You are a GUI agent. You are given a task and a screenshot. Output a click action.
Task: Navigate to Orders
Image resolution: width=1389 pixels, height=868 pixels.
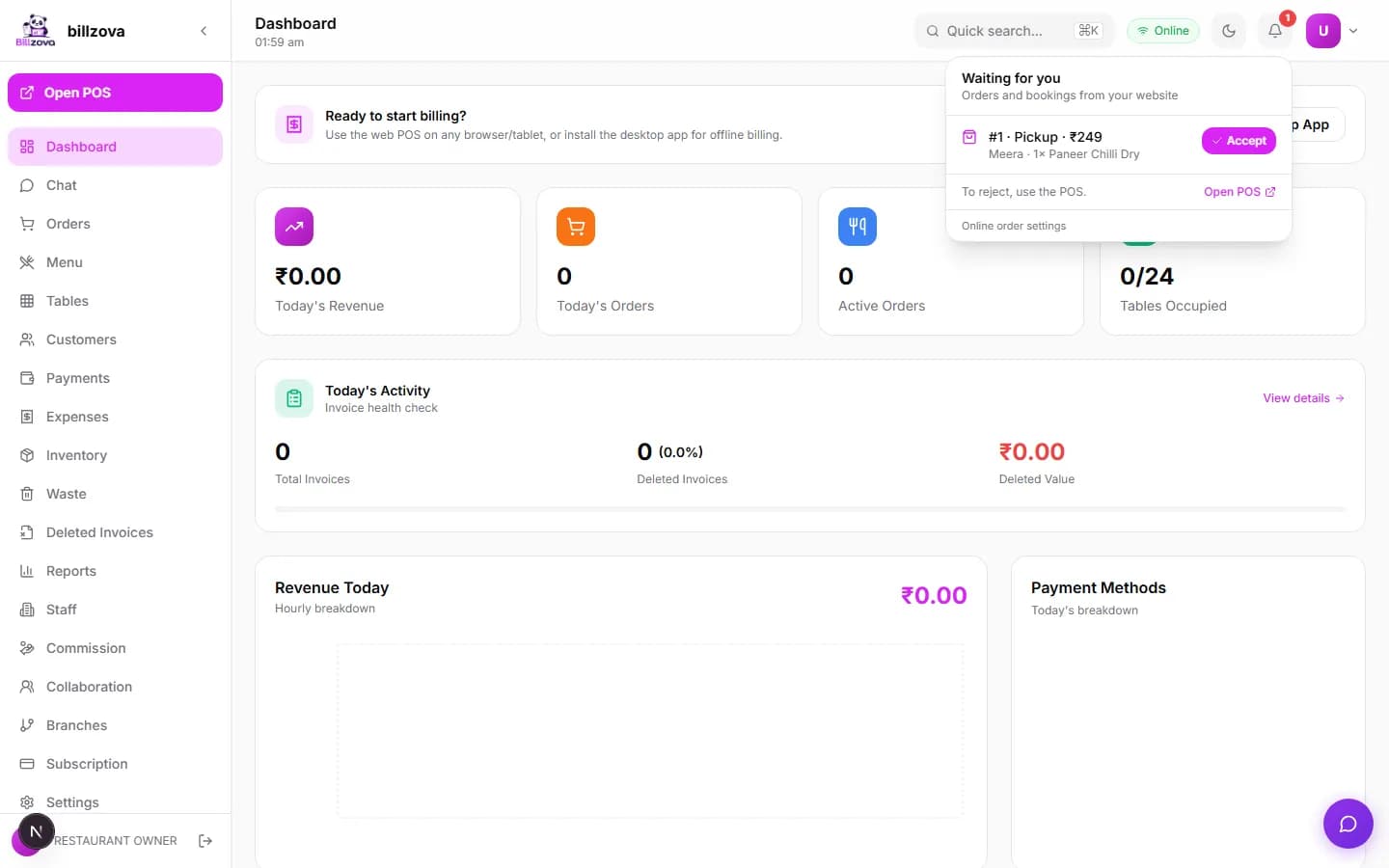click(x=115, y=224)
